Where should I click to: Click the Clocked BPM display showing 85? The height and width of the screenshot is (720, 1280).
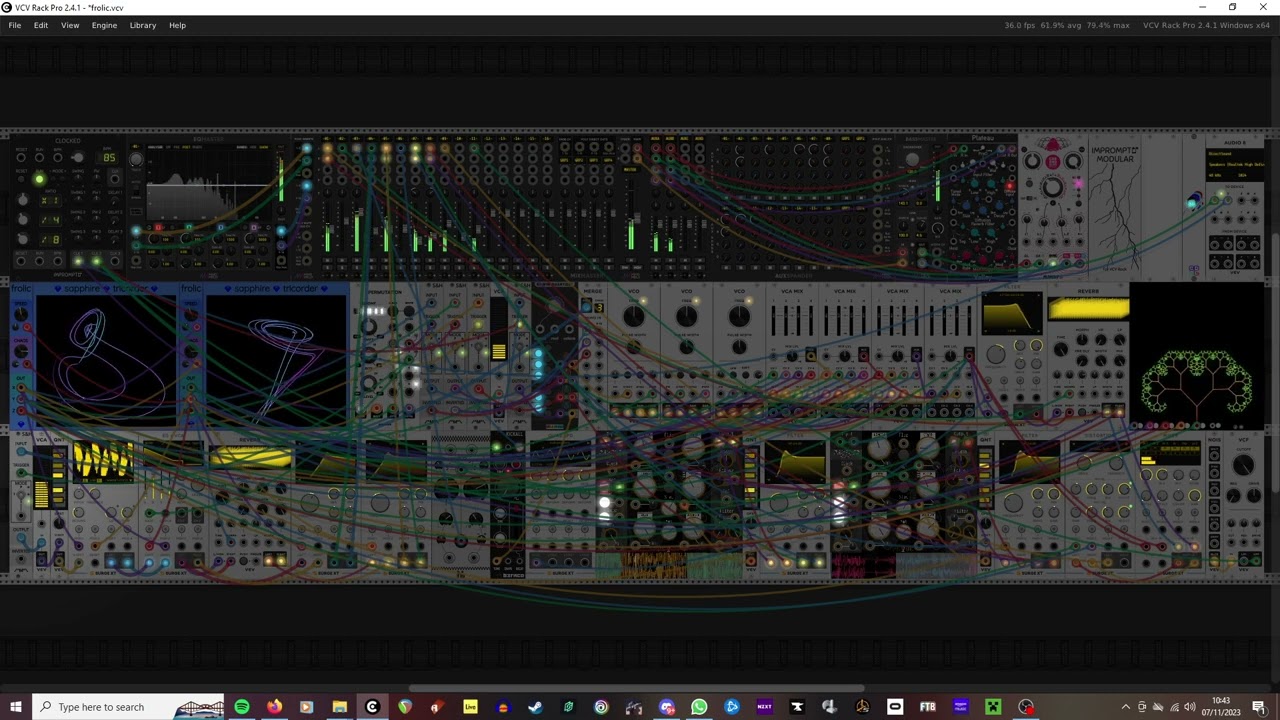click(108, 157)
